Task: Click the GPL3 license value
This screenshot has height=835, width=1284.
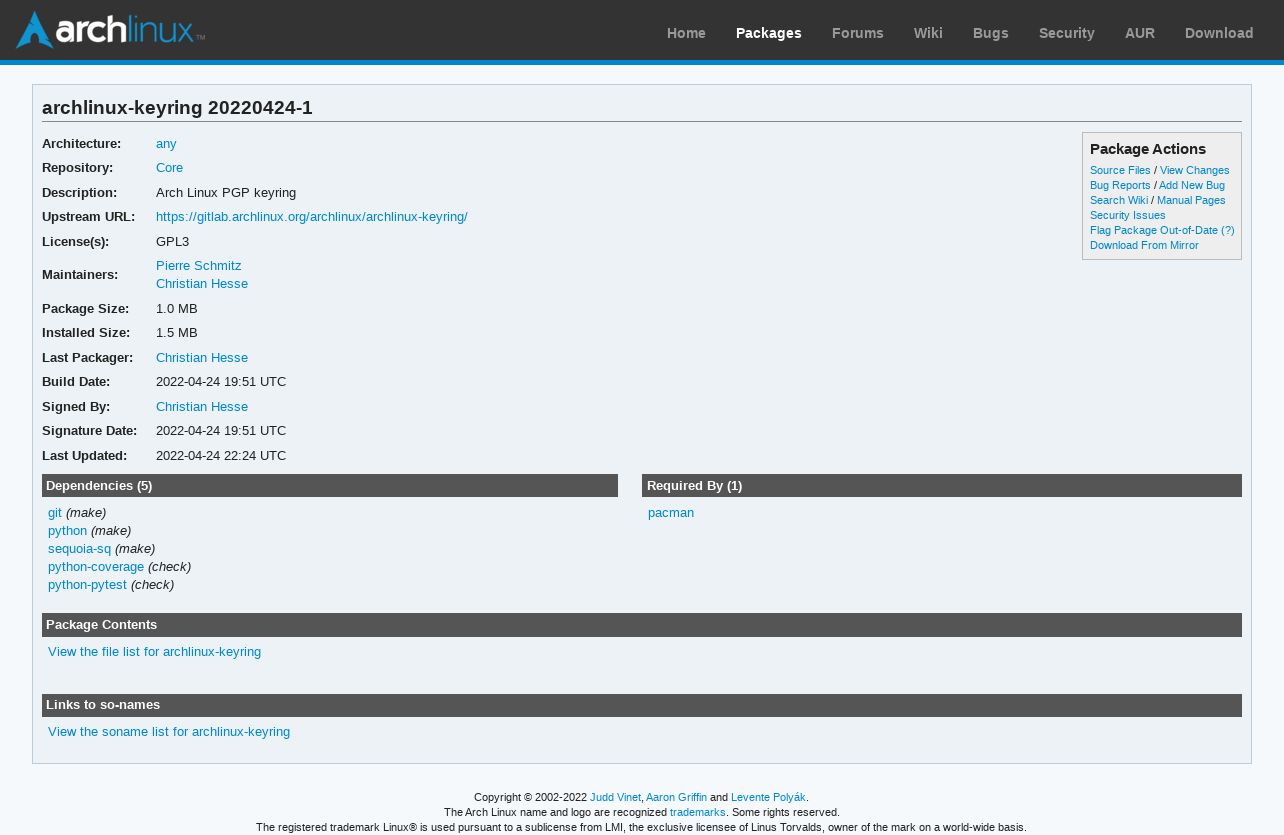Action: click(172, 242)
